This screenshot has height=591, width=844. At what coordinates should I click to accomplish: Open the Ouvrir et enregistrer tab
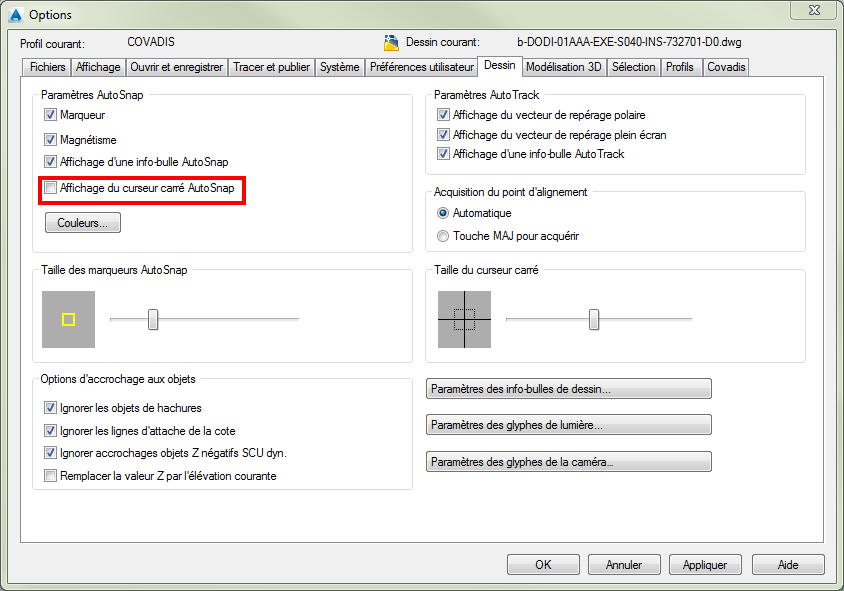pyautogui.click(x=177, y=67)
